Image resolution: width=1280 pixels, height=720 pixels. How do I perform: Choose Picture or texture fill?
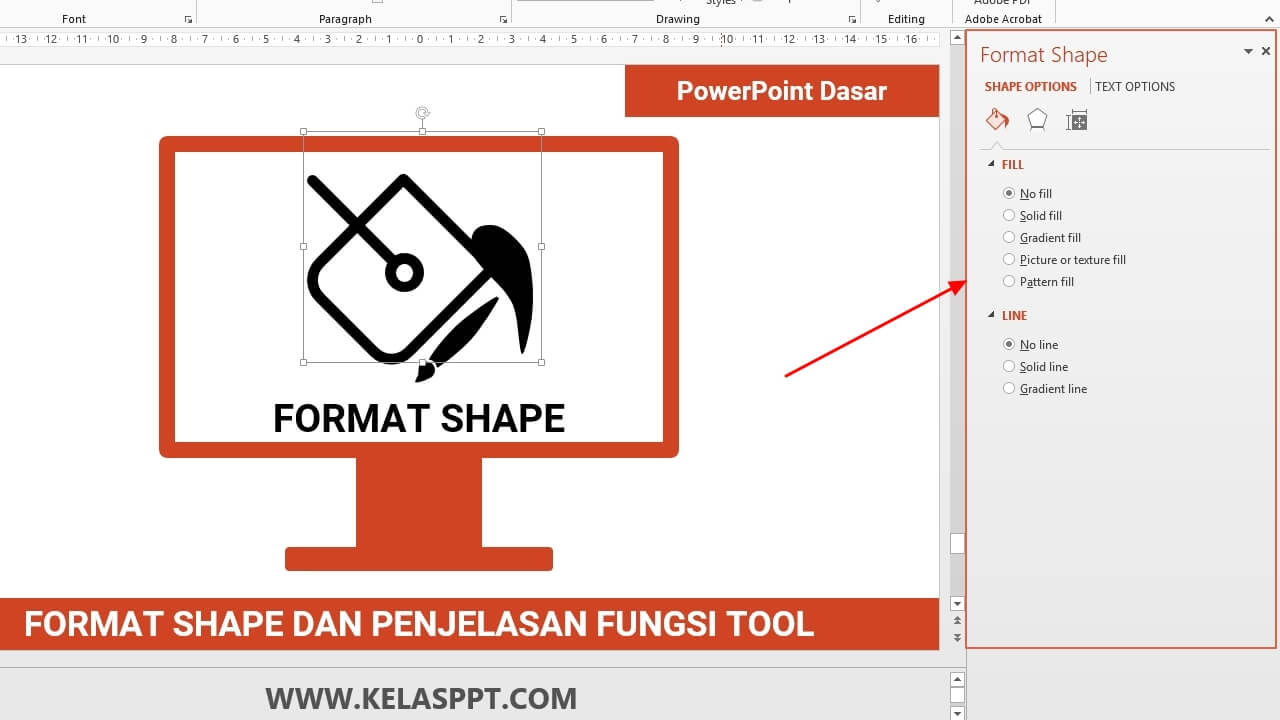tap(1009, 259)
